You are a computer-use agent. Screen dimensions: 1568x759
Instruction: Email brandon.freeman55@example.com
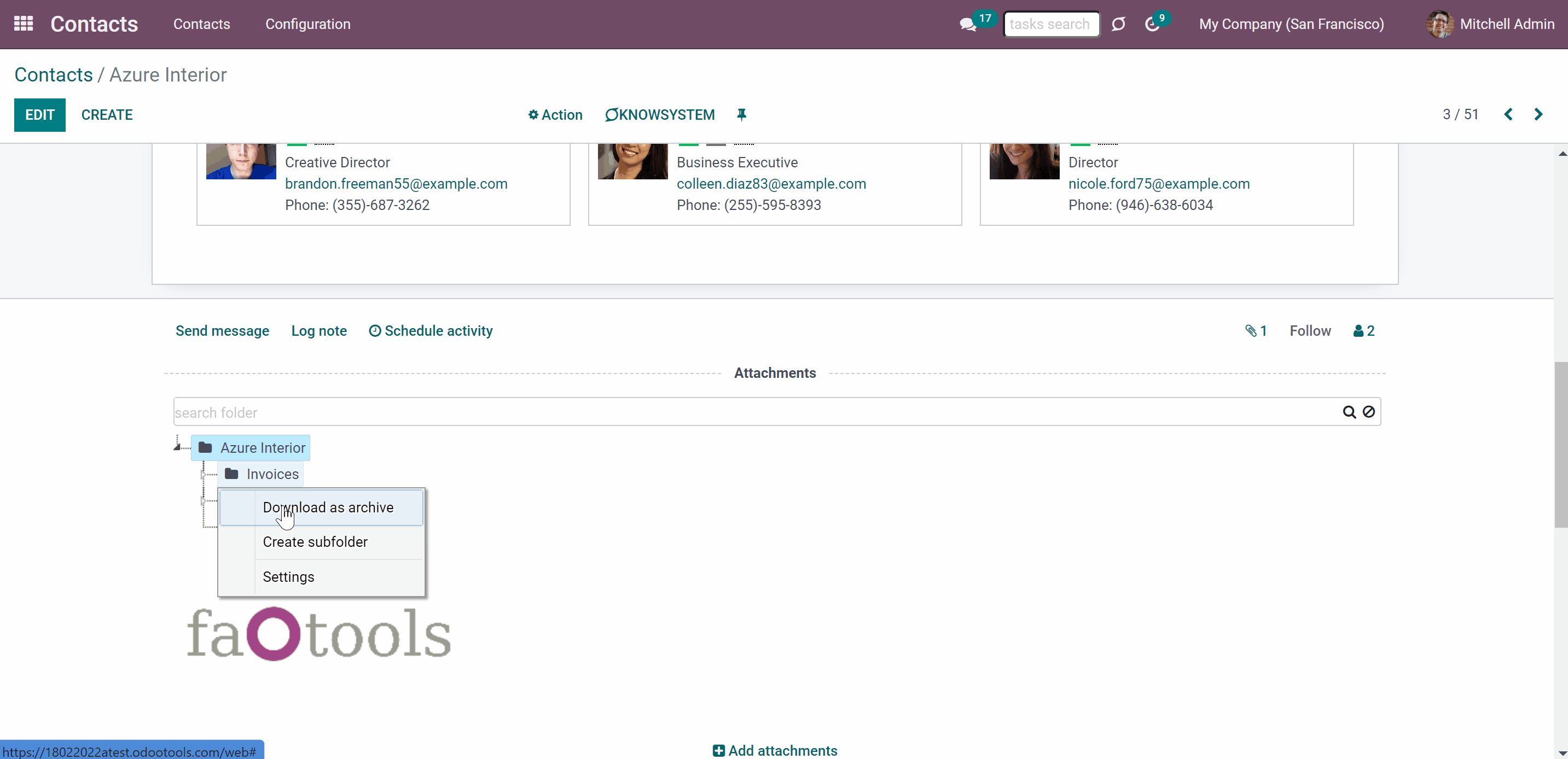[x=396, y=184]
